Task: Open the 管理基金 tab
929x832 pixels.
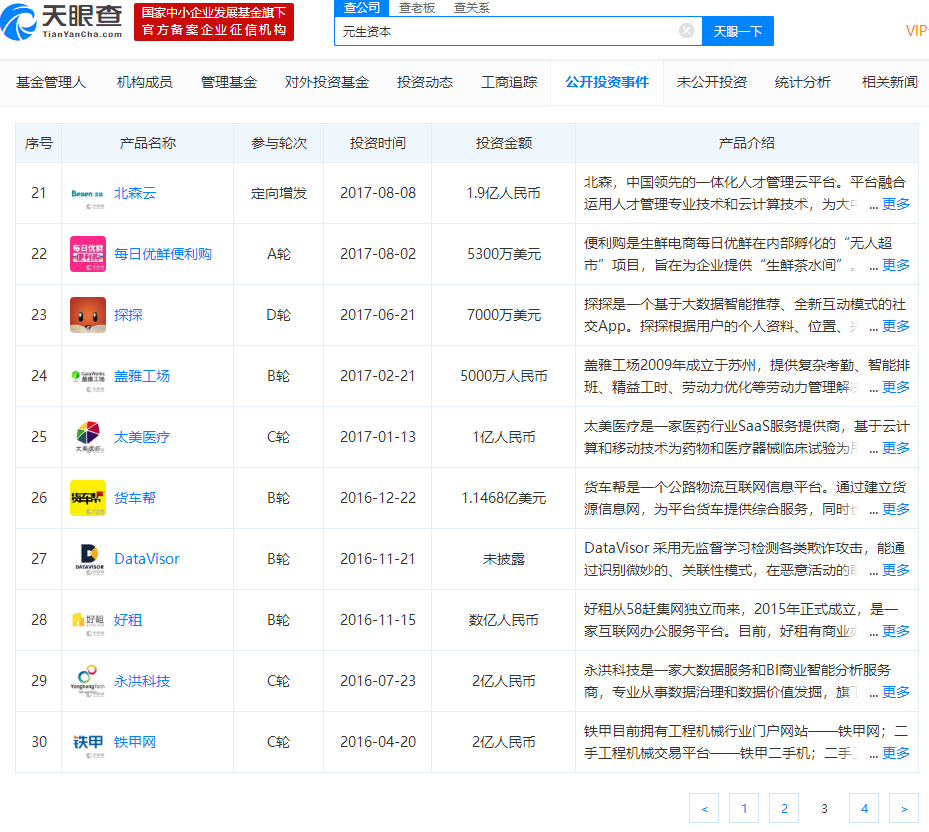Action: click(229, 82)
